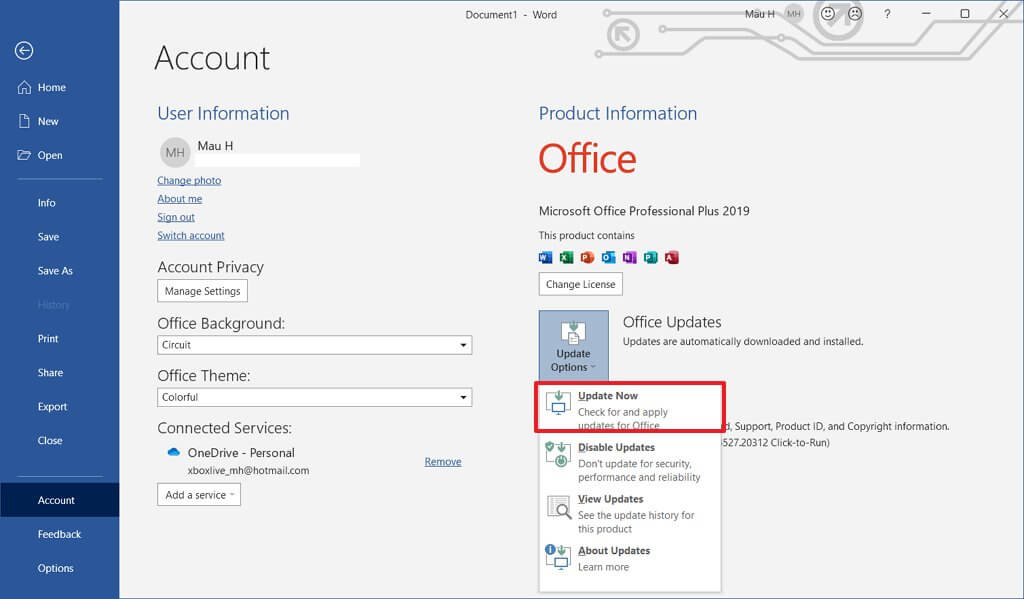Click the Access app icon

(x=671, y=257)
